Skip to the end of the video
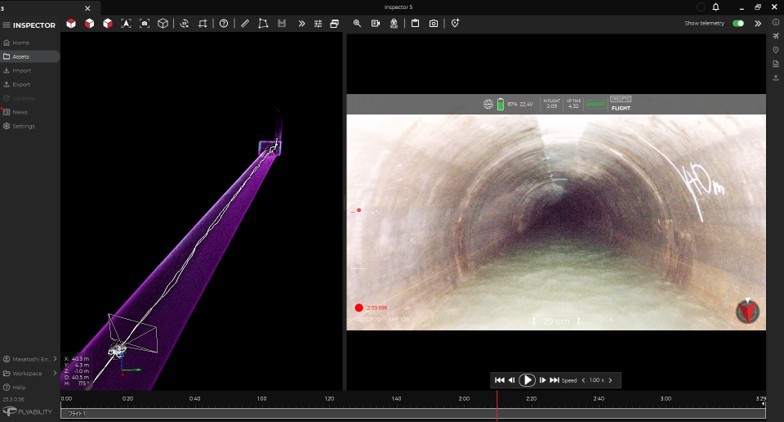 (x=554, y=380)
